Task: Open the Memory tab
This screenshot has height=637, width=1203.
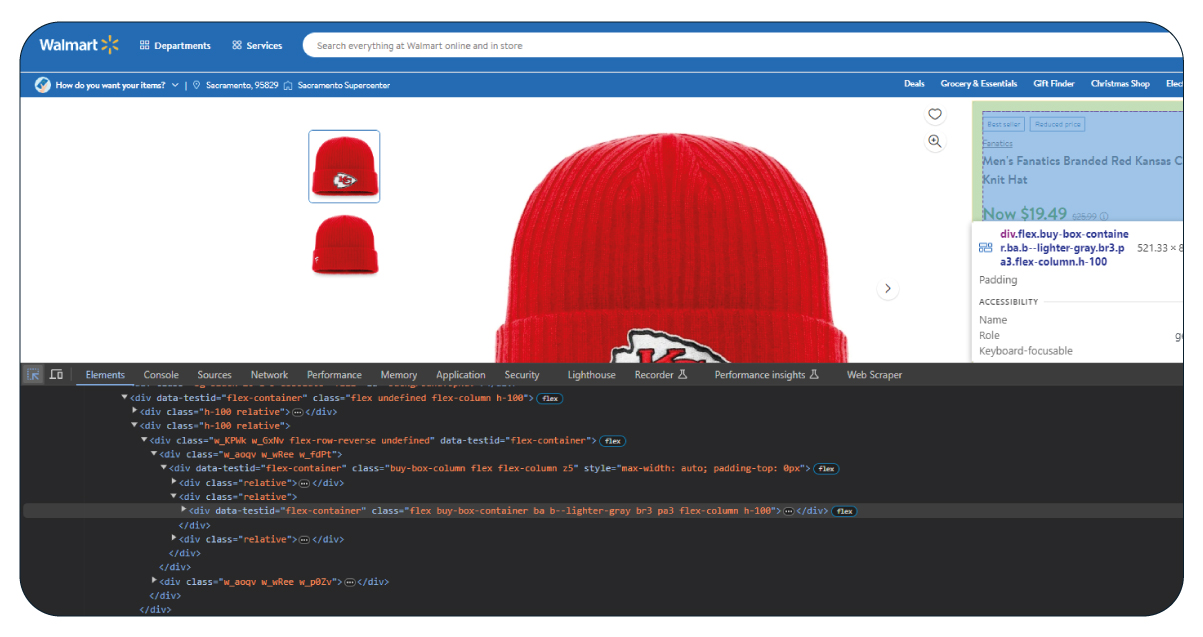Action: click(x=399, y=375)
